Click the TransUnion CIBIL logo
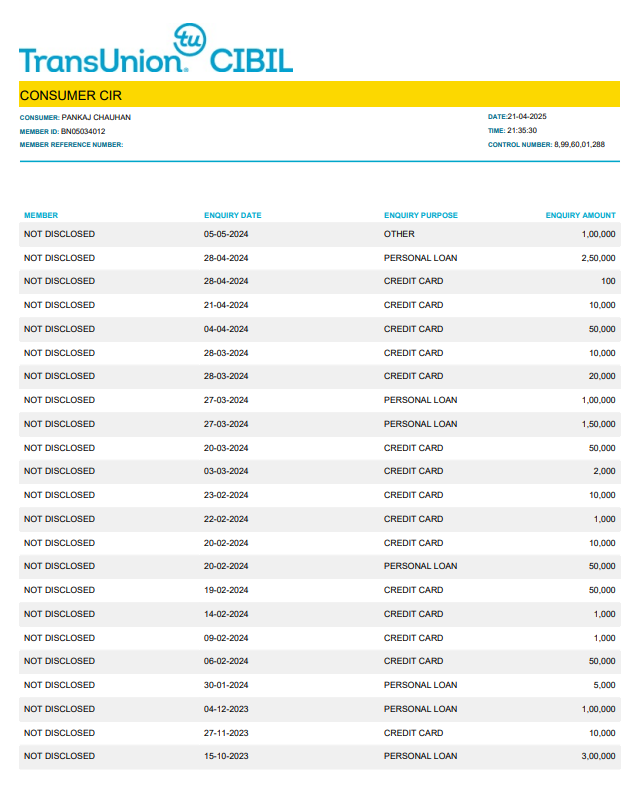 [x=155, y=52]
